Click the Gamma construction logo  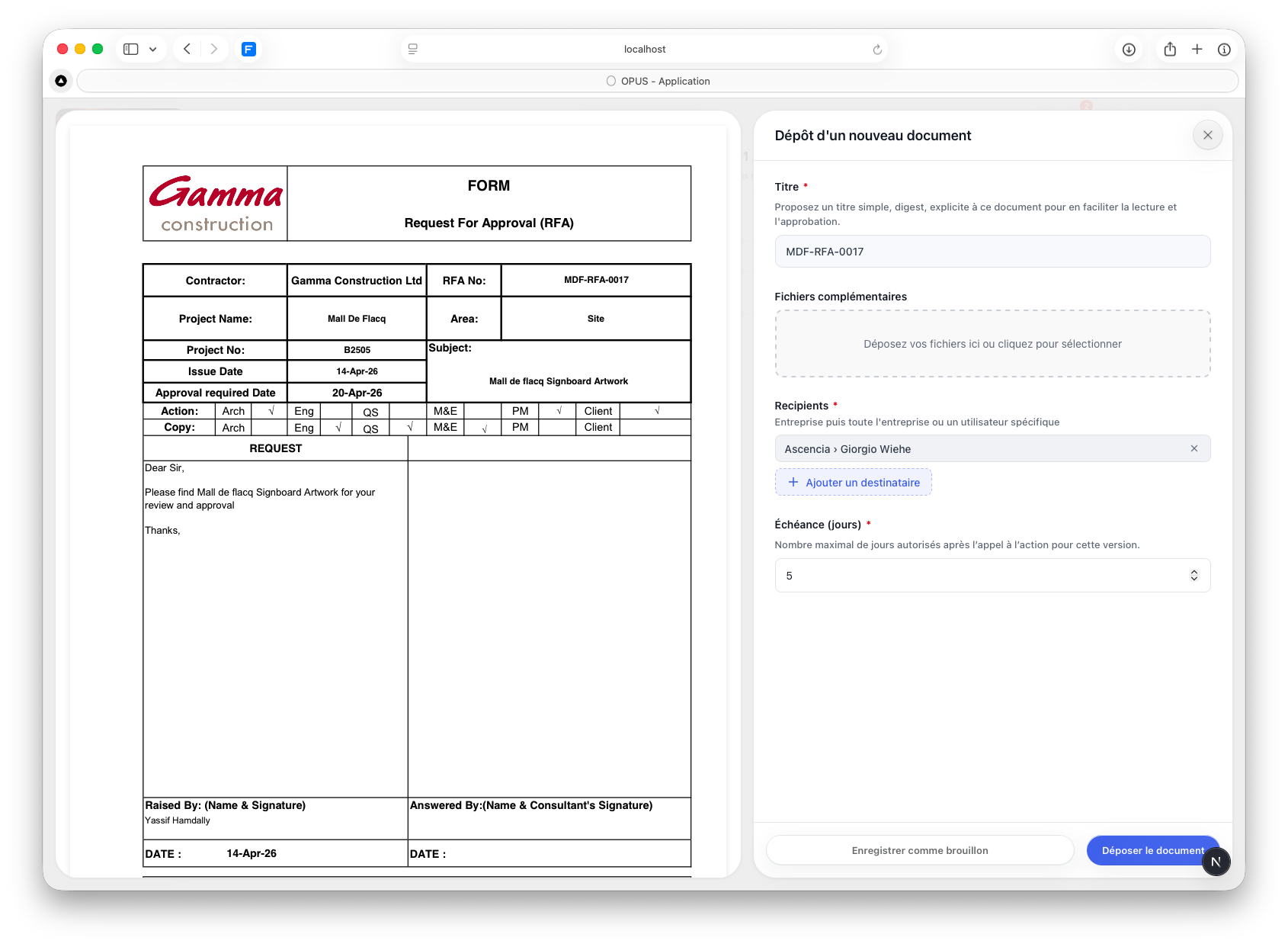coord(216,204)
